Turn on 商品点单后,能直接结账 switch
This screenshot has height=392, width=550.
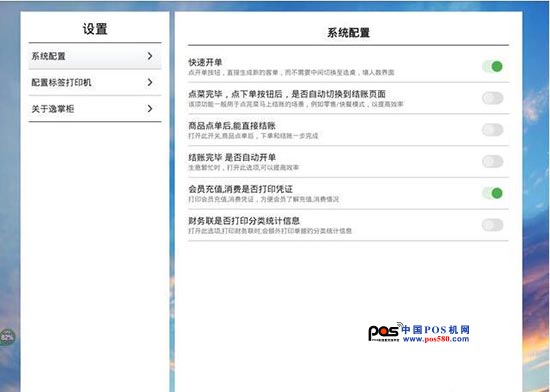click(x=492, y=130)
